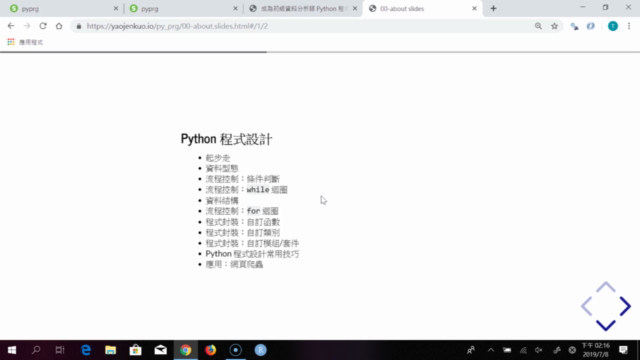Image resolution: width=640 pixels, height=360 pixels.
Task: Open Windows taskbar search
Action: click(x=36, y=350)
